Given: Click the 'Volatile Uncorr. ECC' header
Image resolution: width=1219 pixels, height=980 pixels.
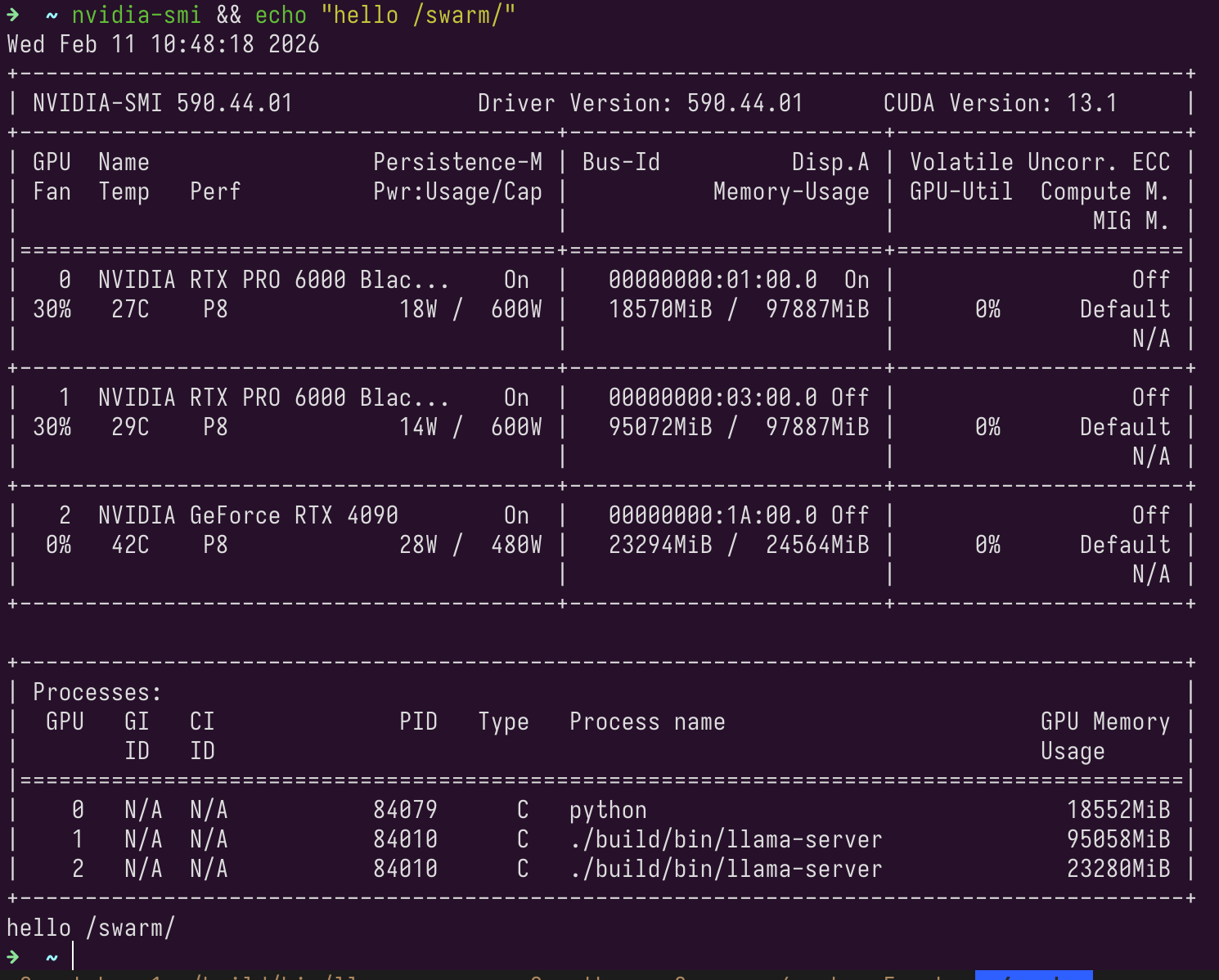Looking at the screenshot, I should pyautogui.click(x=1040, y=162).
